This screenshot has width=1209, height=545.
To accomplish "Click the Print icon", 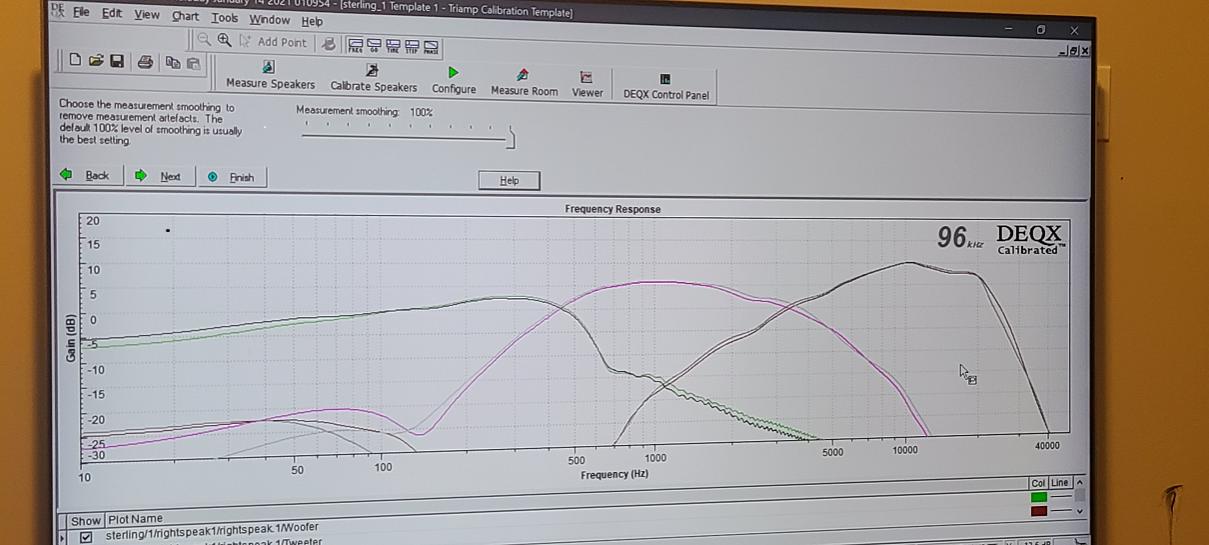I will click(145, 62).
